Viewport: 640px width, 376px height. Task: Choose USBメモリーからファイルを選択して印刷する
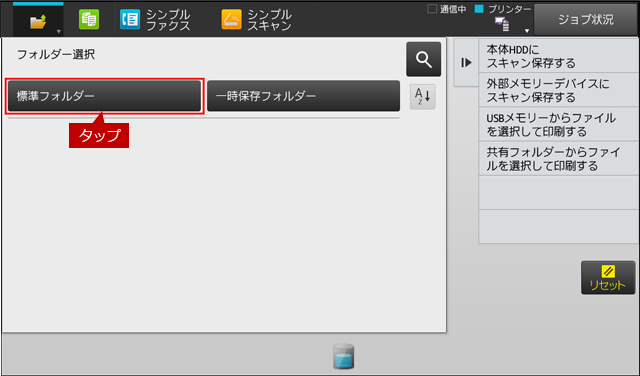558,125
